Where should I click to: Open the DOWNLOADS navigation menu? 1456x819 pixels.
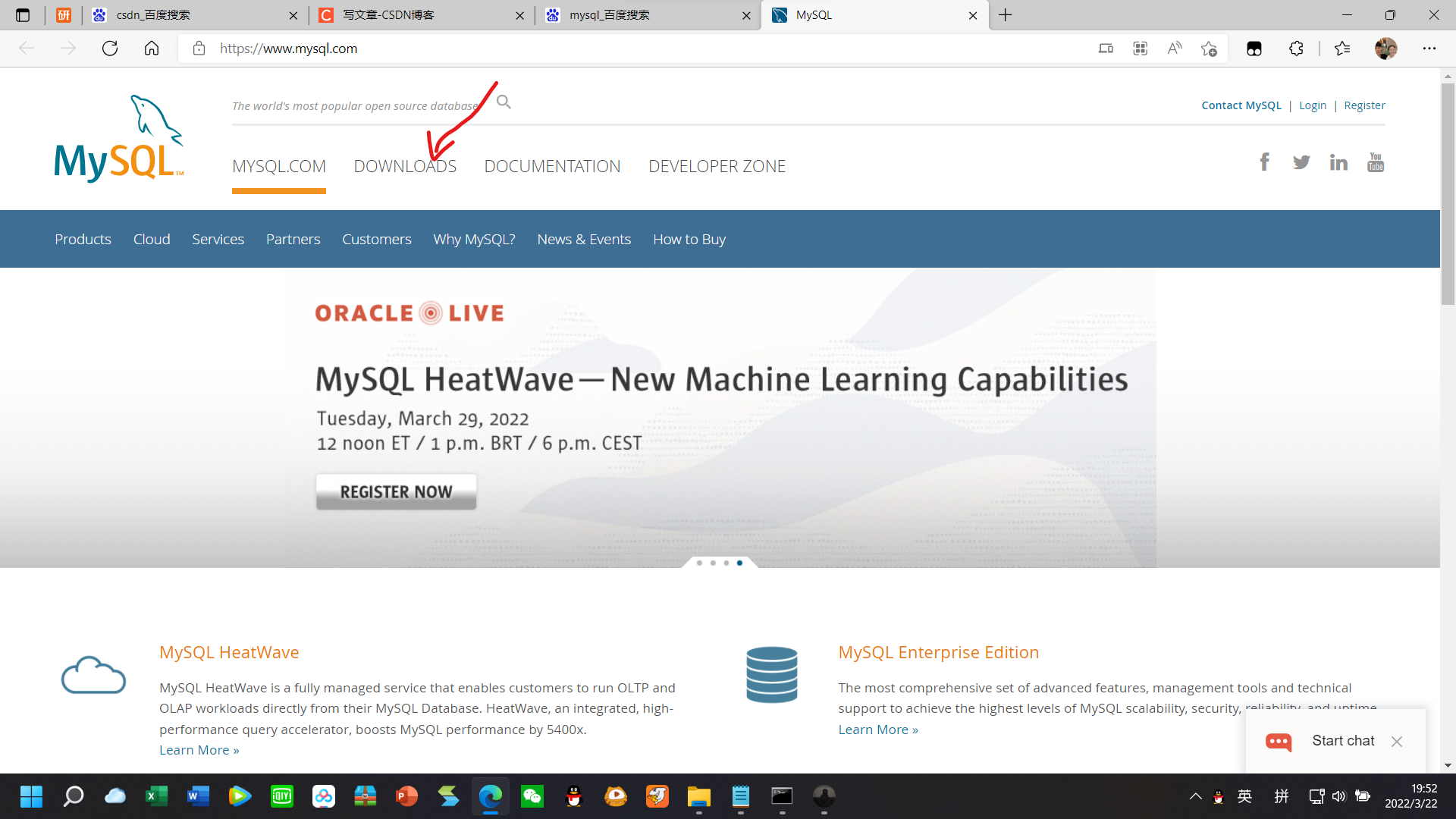pos(405,166)
